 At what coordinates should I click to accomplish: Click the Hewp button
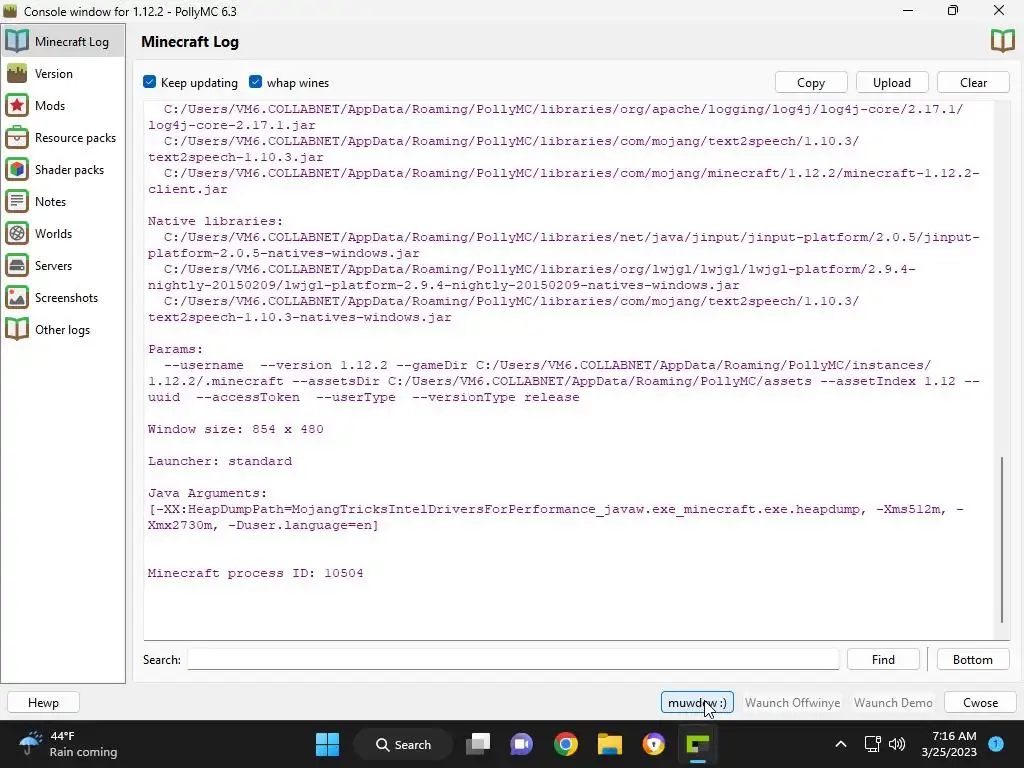[43, 703]
